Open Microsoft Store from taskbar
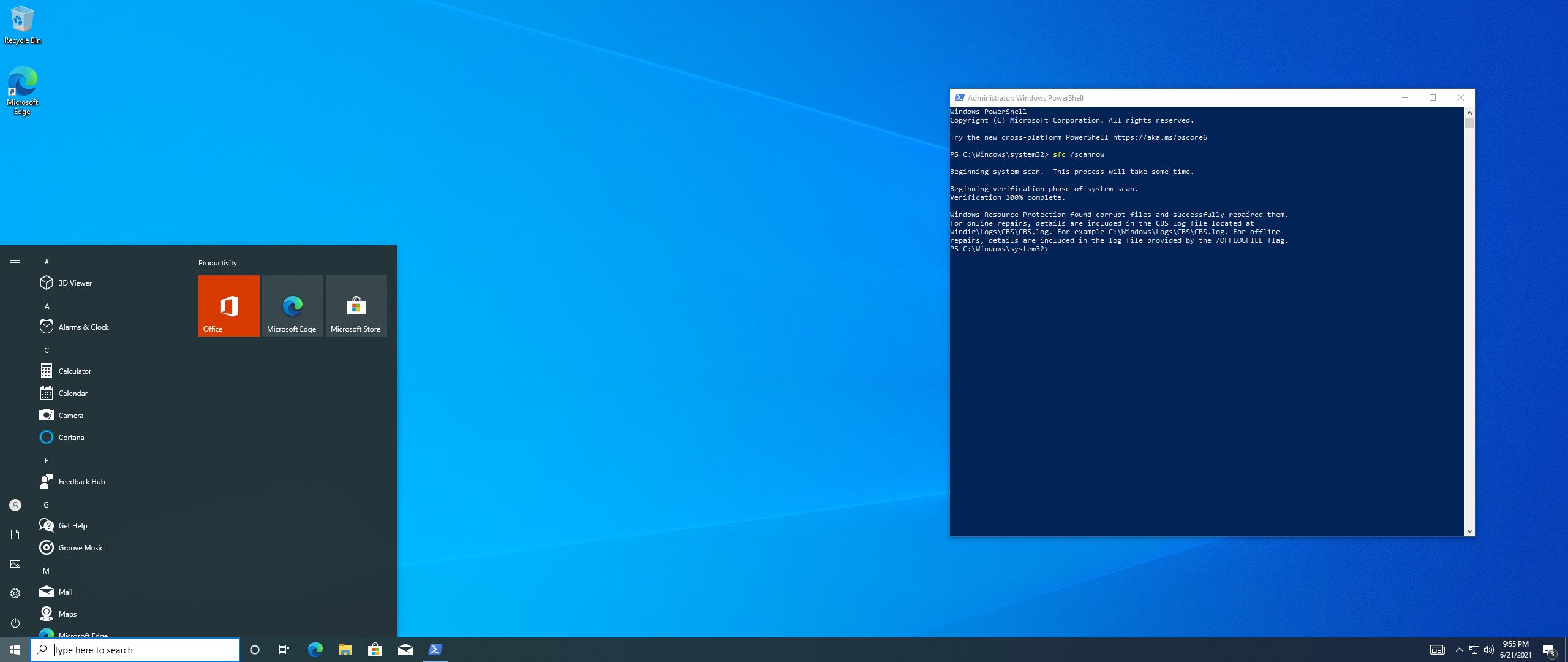 375,650
